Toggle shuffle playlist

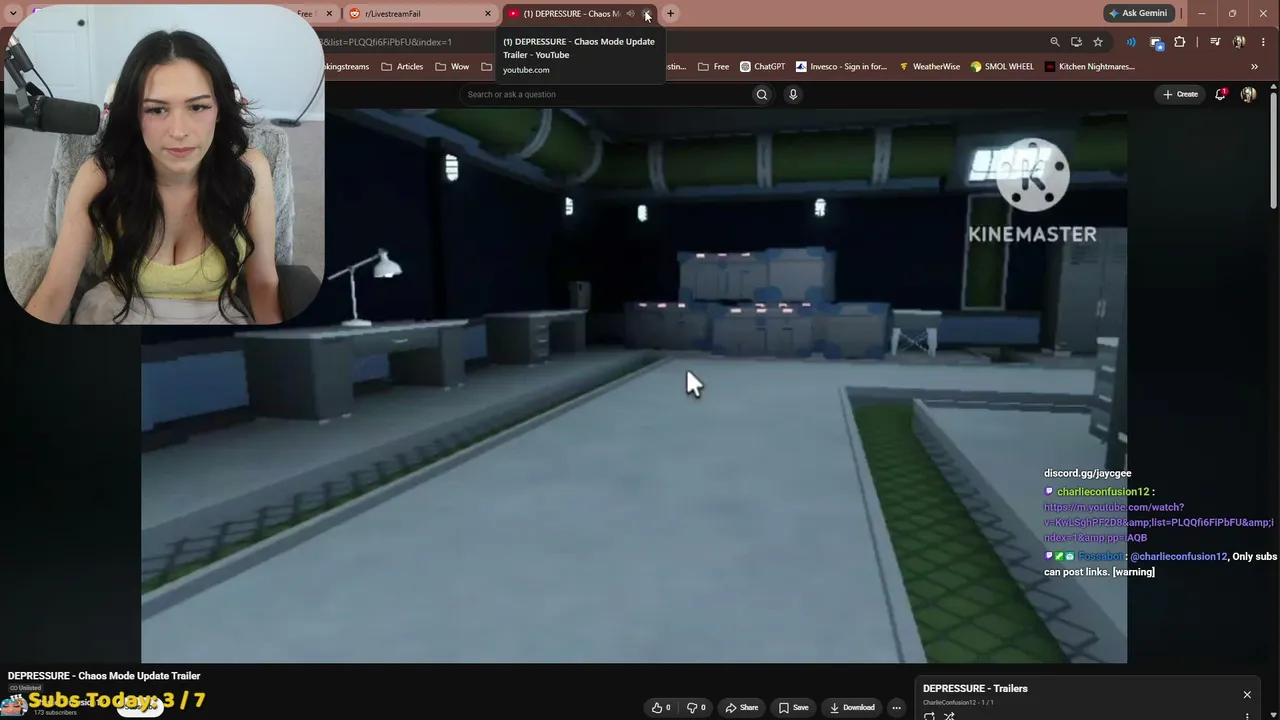point(949,716)
